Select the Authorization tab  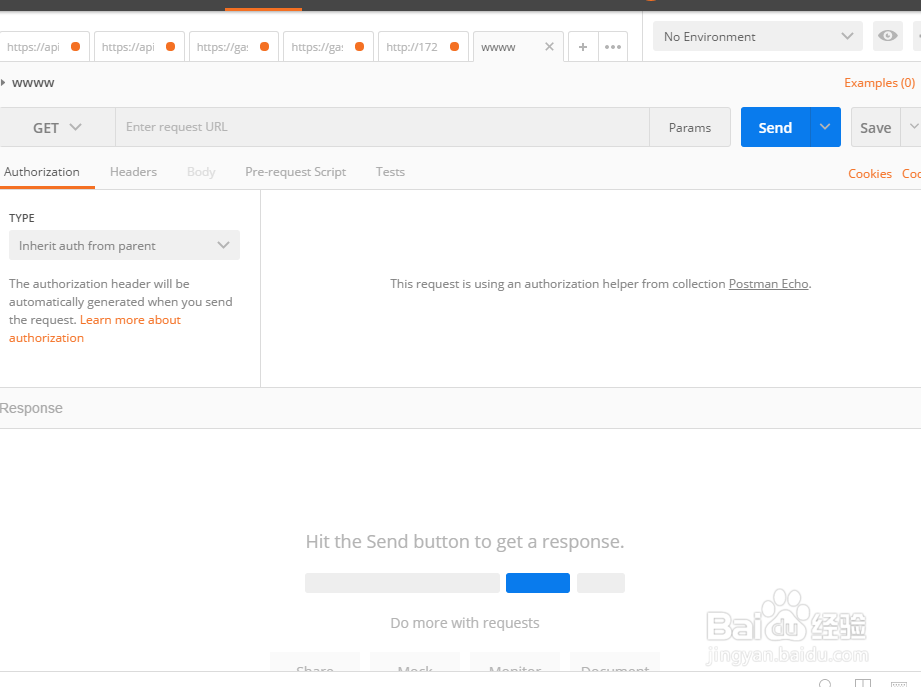coord(42,172)
